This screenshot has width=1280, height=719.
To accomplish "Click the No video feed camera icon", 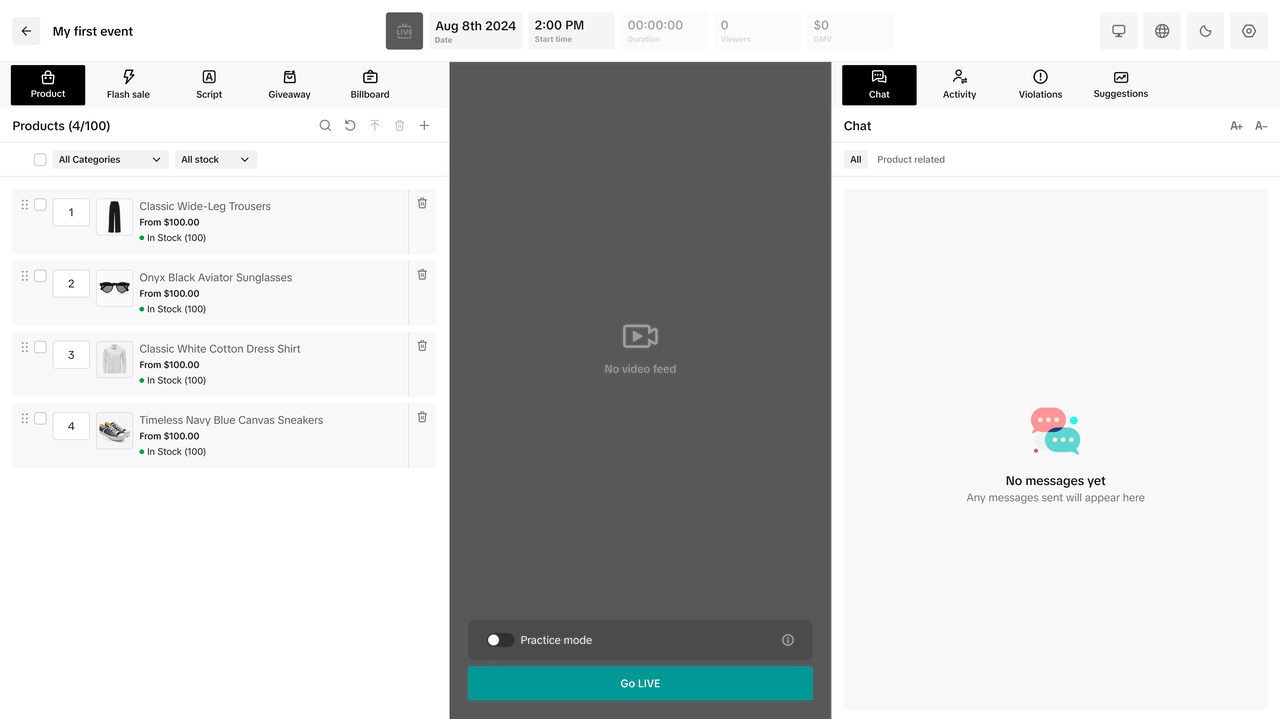I will [x=640, y=336].
